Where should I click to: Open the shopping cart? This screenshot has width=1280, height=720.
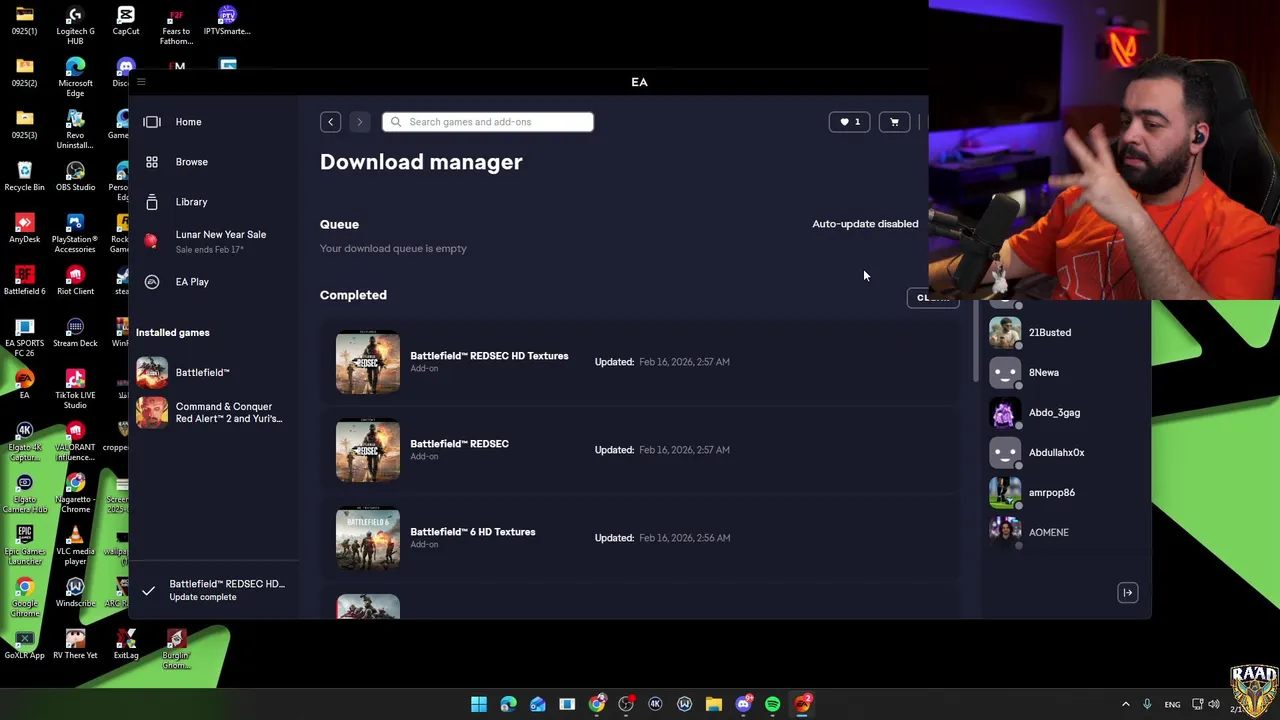(894, 122)
